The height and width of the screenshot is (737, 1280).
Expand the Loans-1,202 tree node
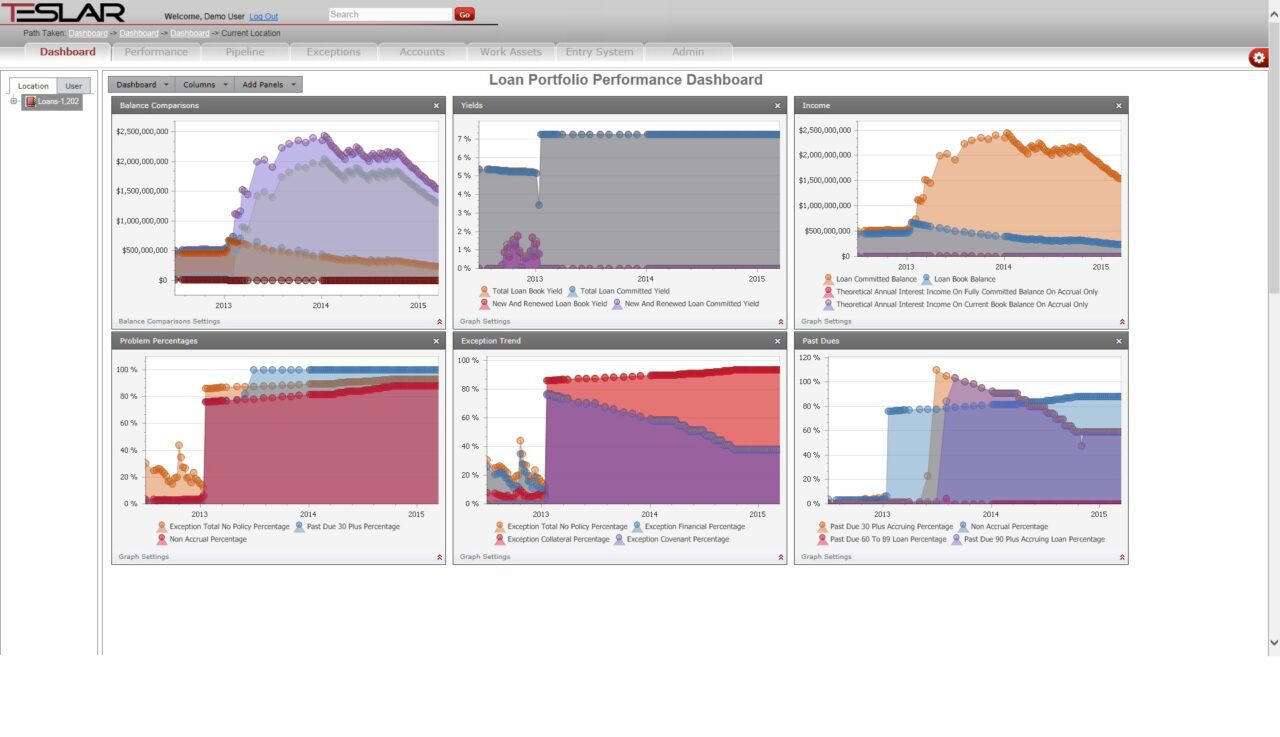coord(14,101)
